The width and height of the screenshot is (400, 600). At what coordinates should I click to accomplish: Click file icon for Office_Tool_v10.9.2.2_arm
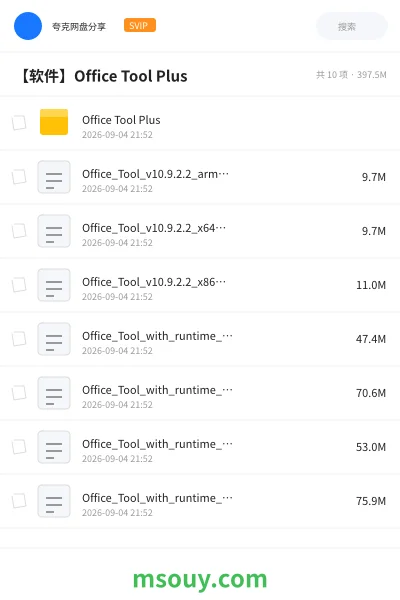[x=54, y=177]
